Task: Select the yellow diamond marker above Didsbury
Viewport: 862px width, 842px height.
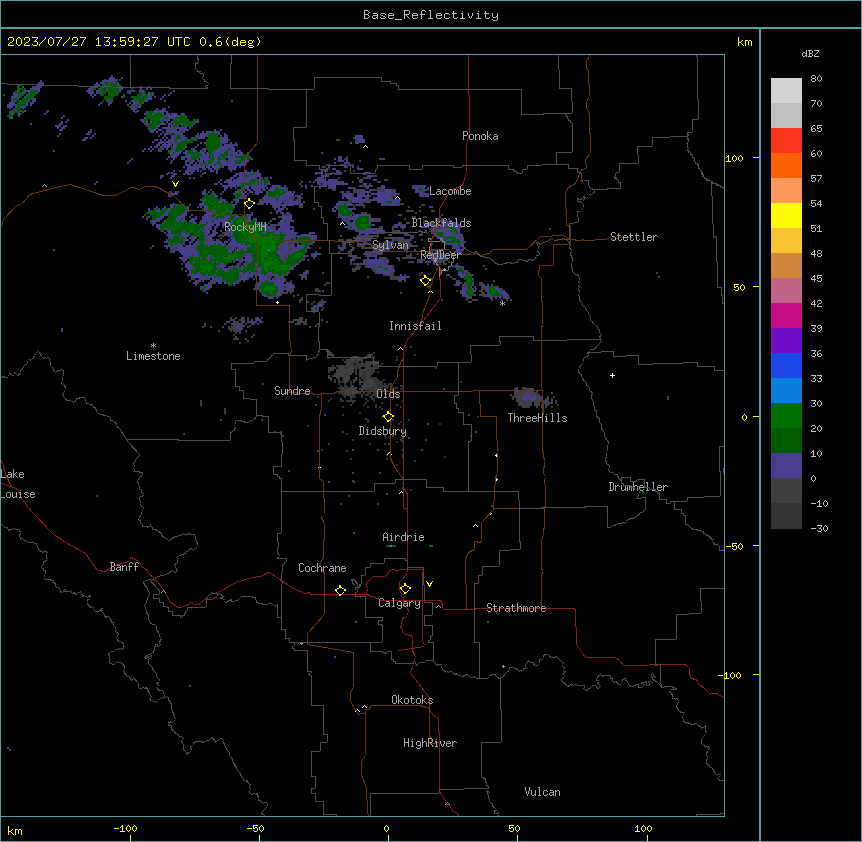Action: coord(388,417)
